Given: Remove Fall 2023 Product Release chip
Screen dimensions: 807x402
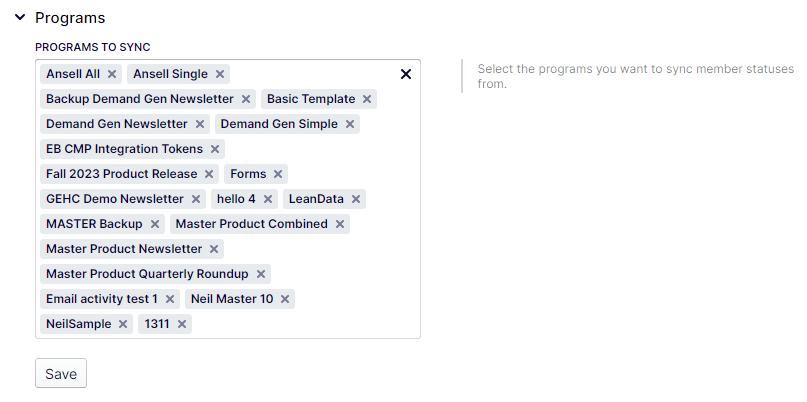Looking at the screenshot, I should [209, 174].
